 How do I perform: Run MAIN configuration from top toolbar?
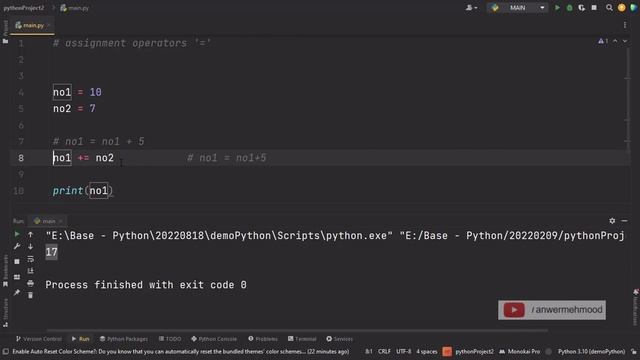point(557,7)
